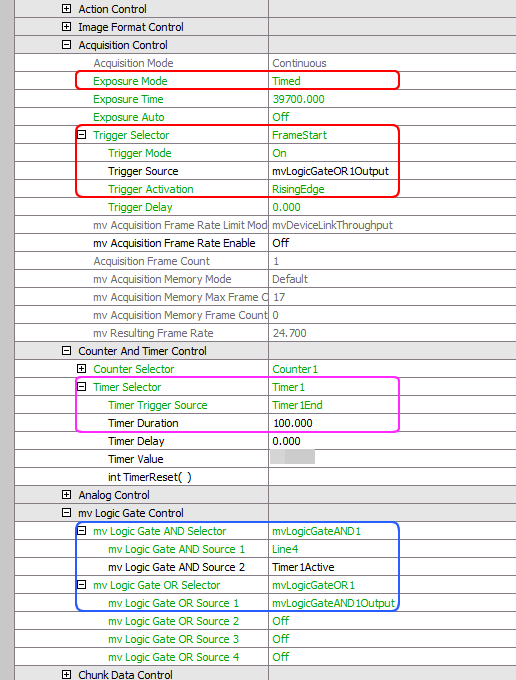Collapse the mv Logic Gate Control category
Viewport: 516px width, 680px height.
[66, 513]
